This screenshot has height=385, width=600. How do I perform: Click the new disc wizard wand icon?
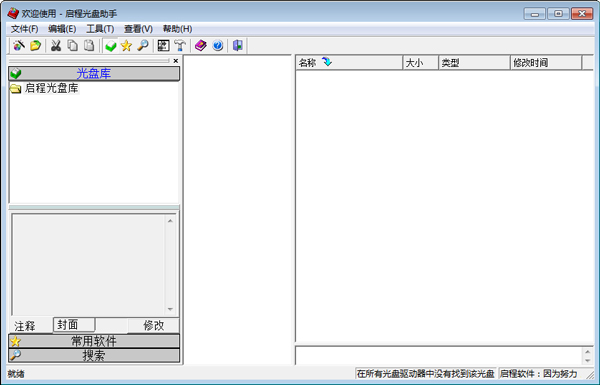tap(19, 46)
